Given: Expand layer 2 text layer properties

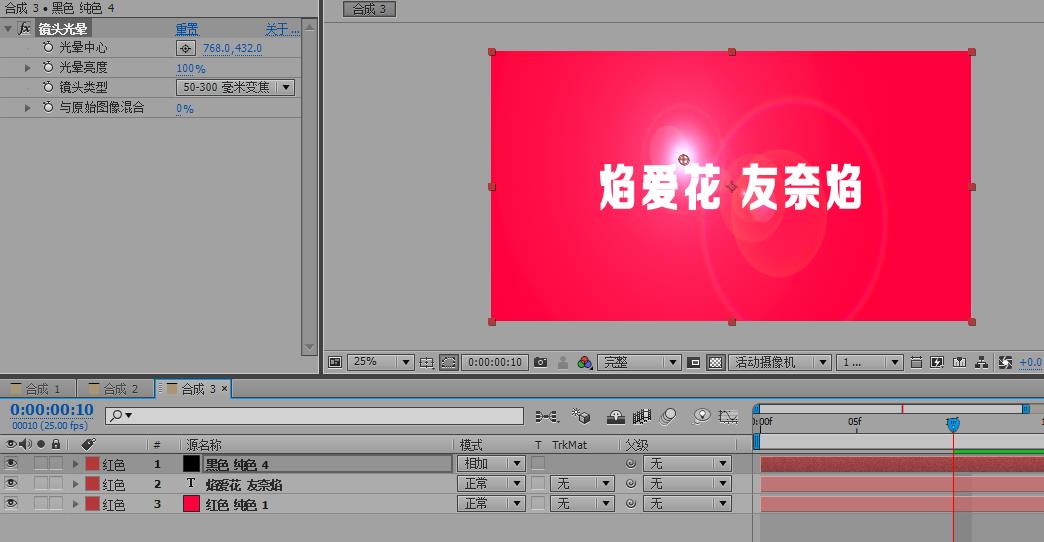Looking at the screenshot, I should tap(75, 484).
